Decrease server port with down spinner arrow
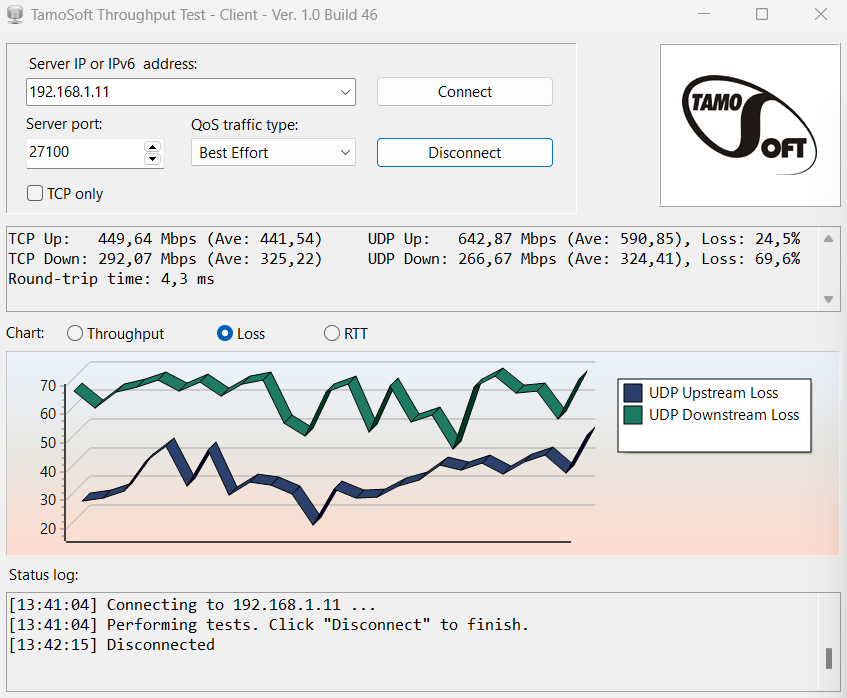847x698 pixels. tap(153, 159)
